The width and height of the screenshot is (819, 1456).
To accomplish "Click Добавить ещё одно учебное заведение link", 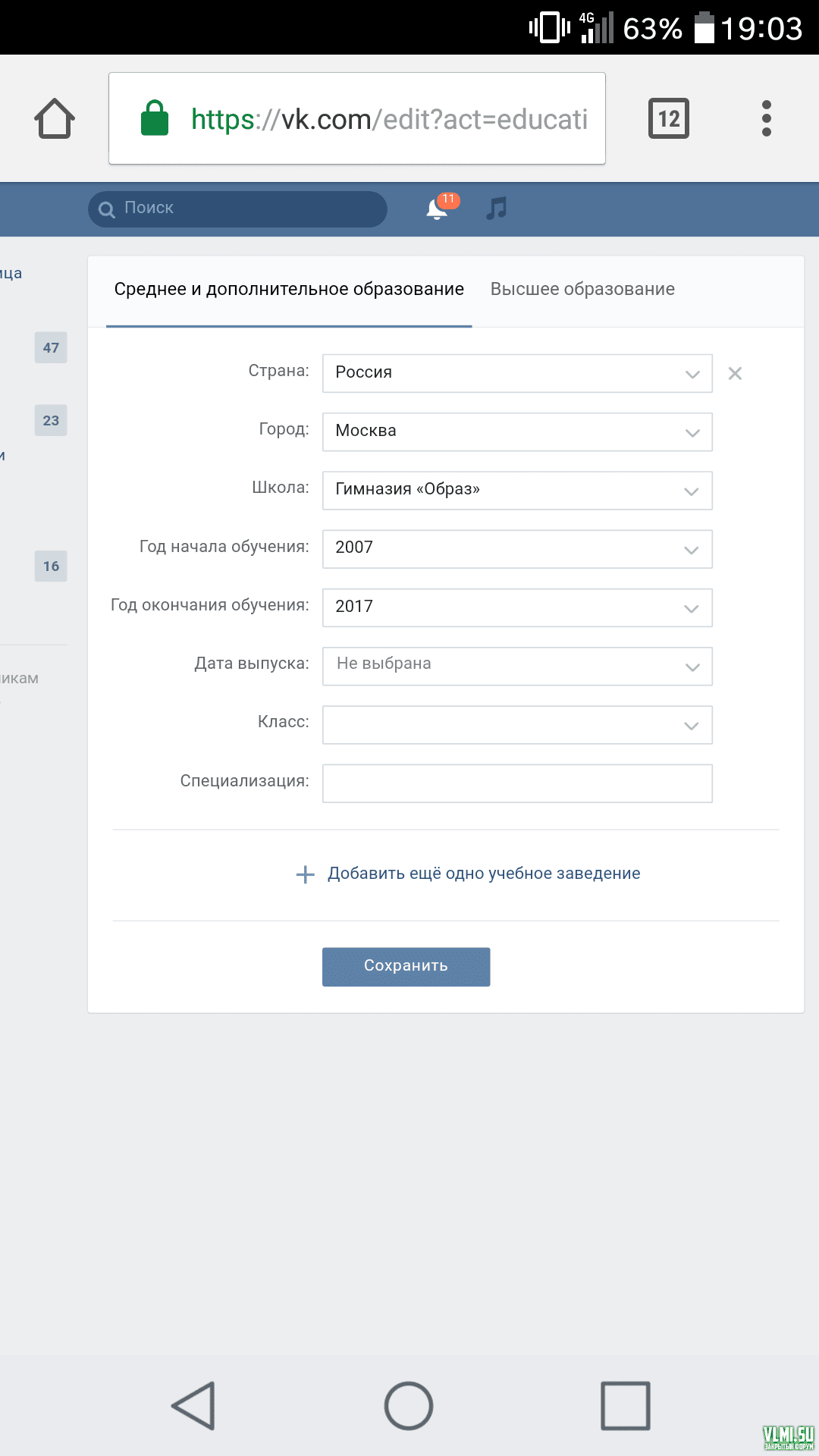I will (x=484, y=874).
